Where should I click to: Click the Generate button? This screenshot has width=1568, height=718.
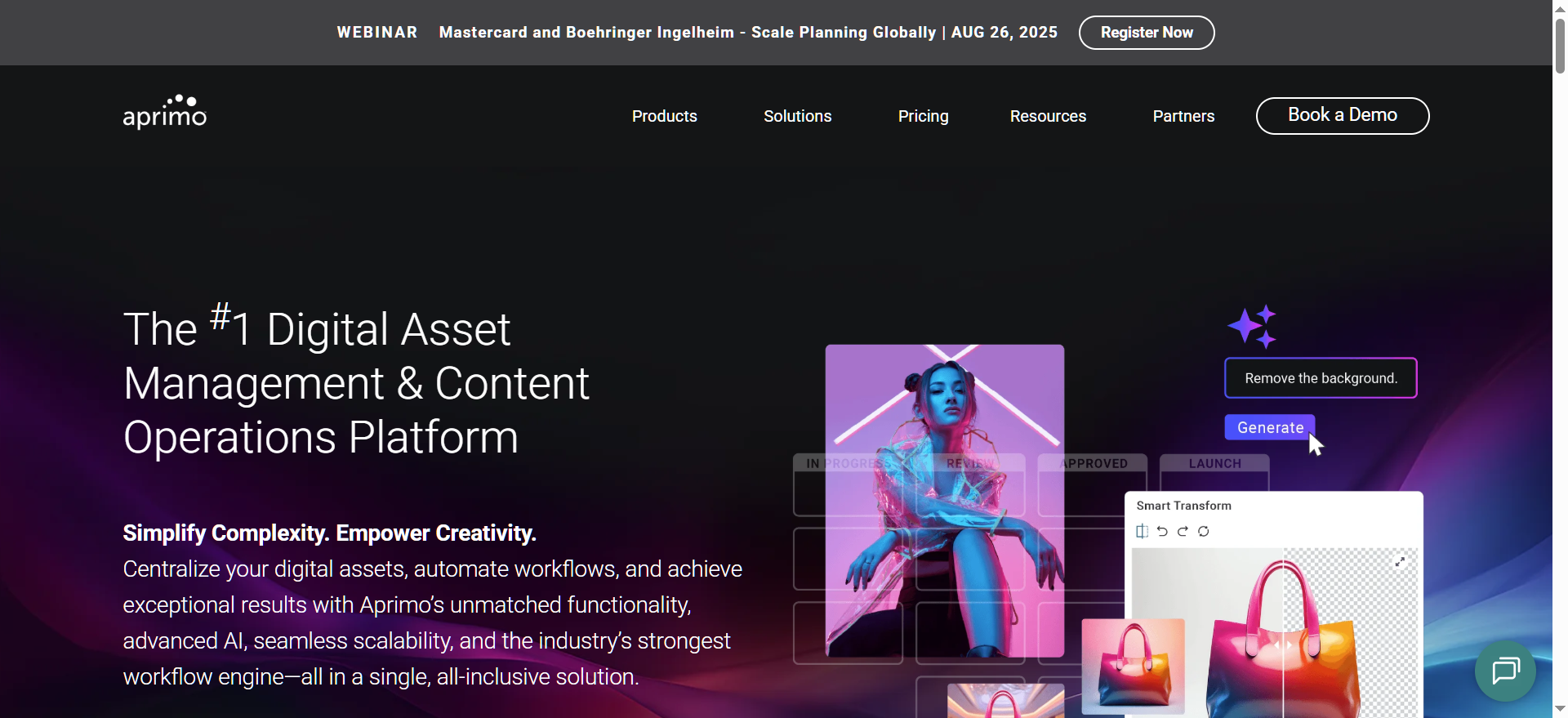point(1270,427)
